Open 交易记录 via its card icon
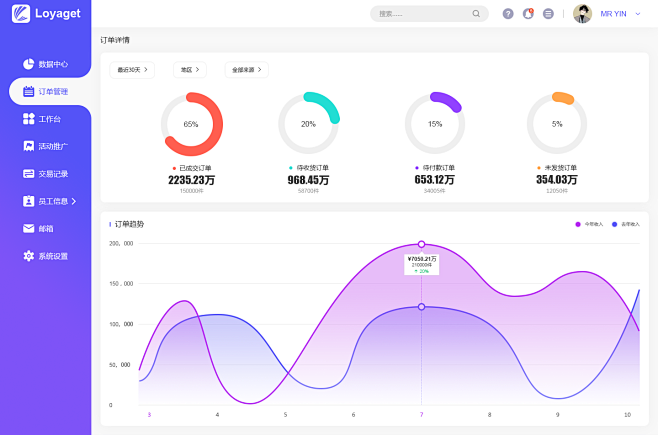The width and height of the screenshot is (658, 435). [x=28, y=174]
